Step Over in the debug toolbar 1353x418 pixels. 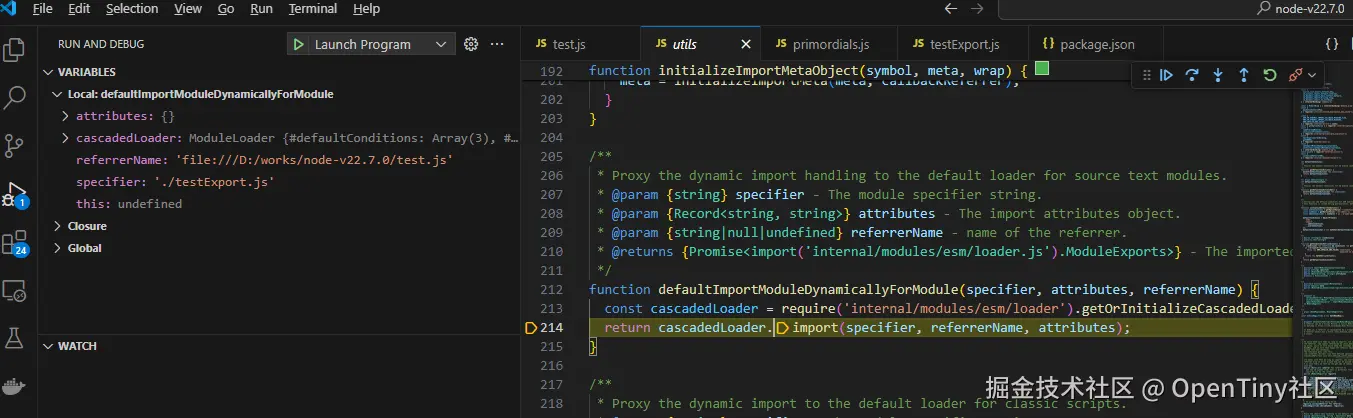[x=1192, y=75]
